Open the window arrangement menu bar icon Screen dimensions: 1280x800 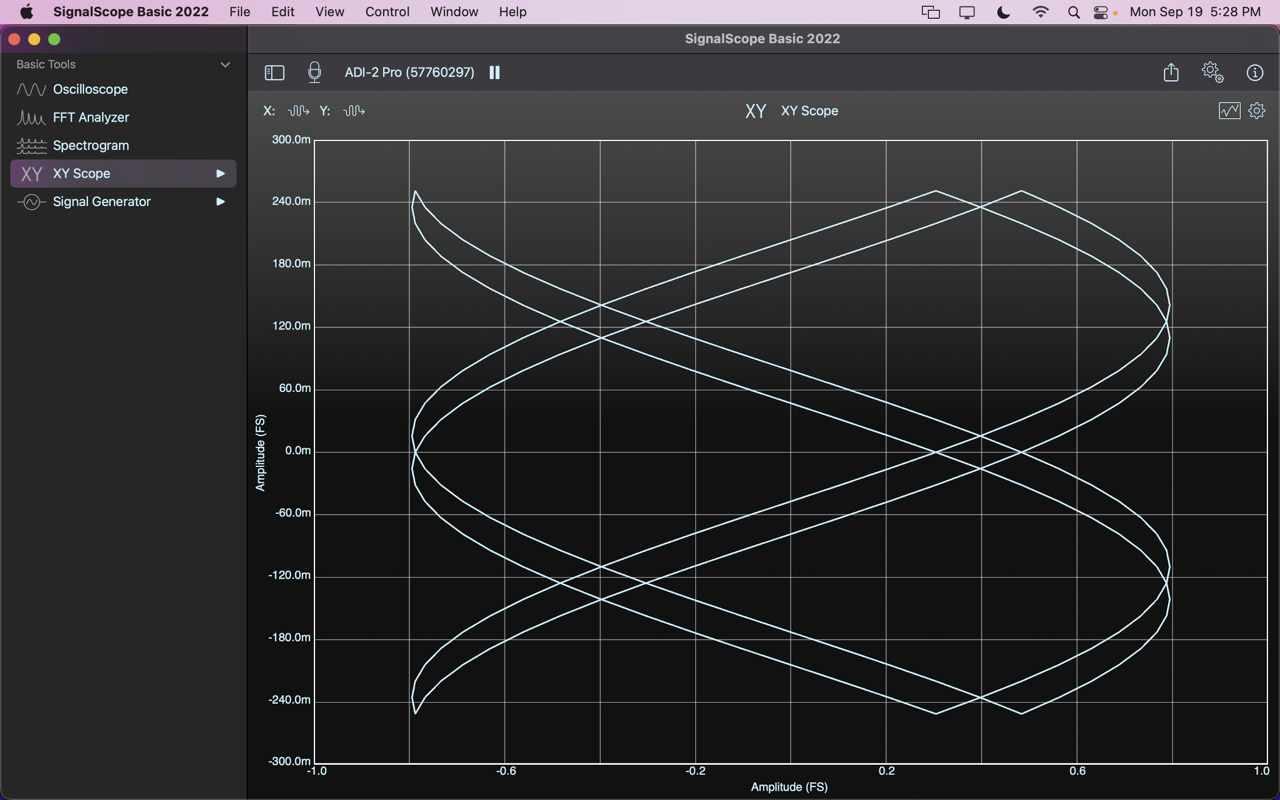[x=931, y=12]
